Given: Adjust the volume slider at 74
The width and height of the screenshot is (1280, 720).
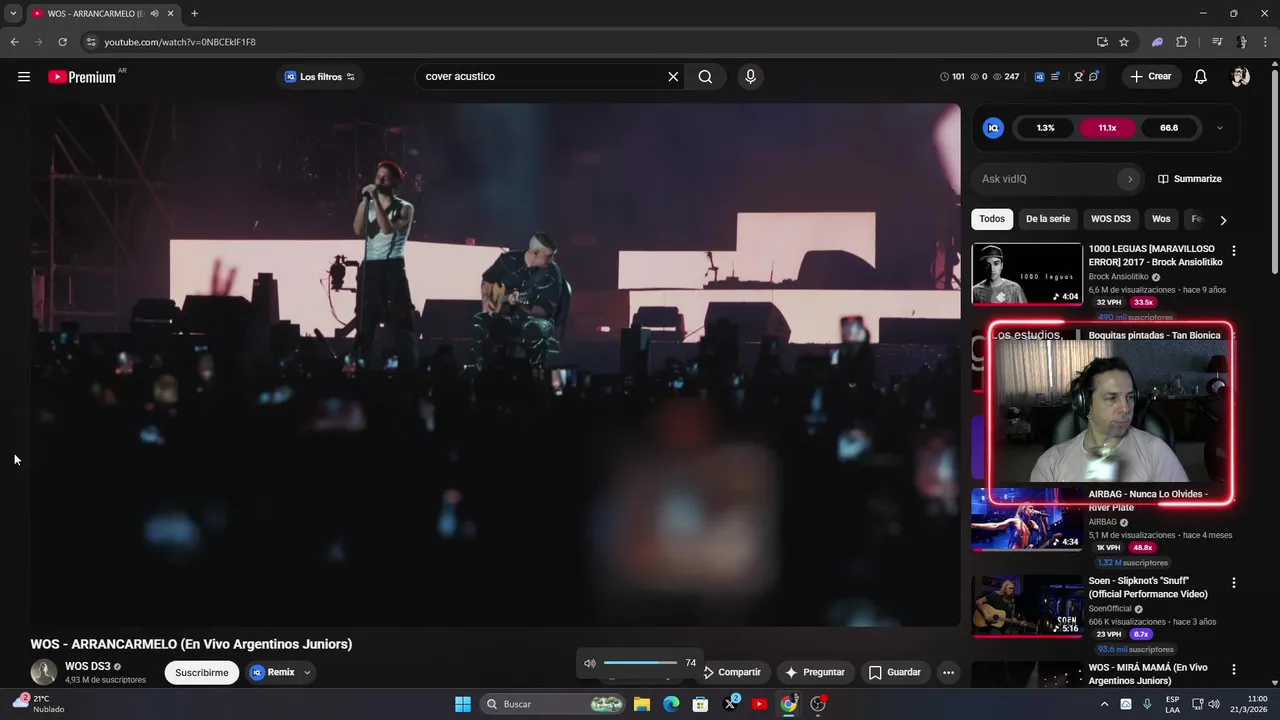Looking at the screenshot, I should [x=641, y=663].
